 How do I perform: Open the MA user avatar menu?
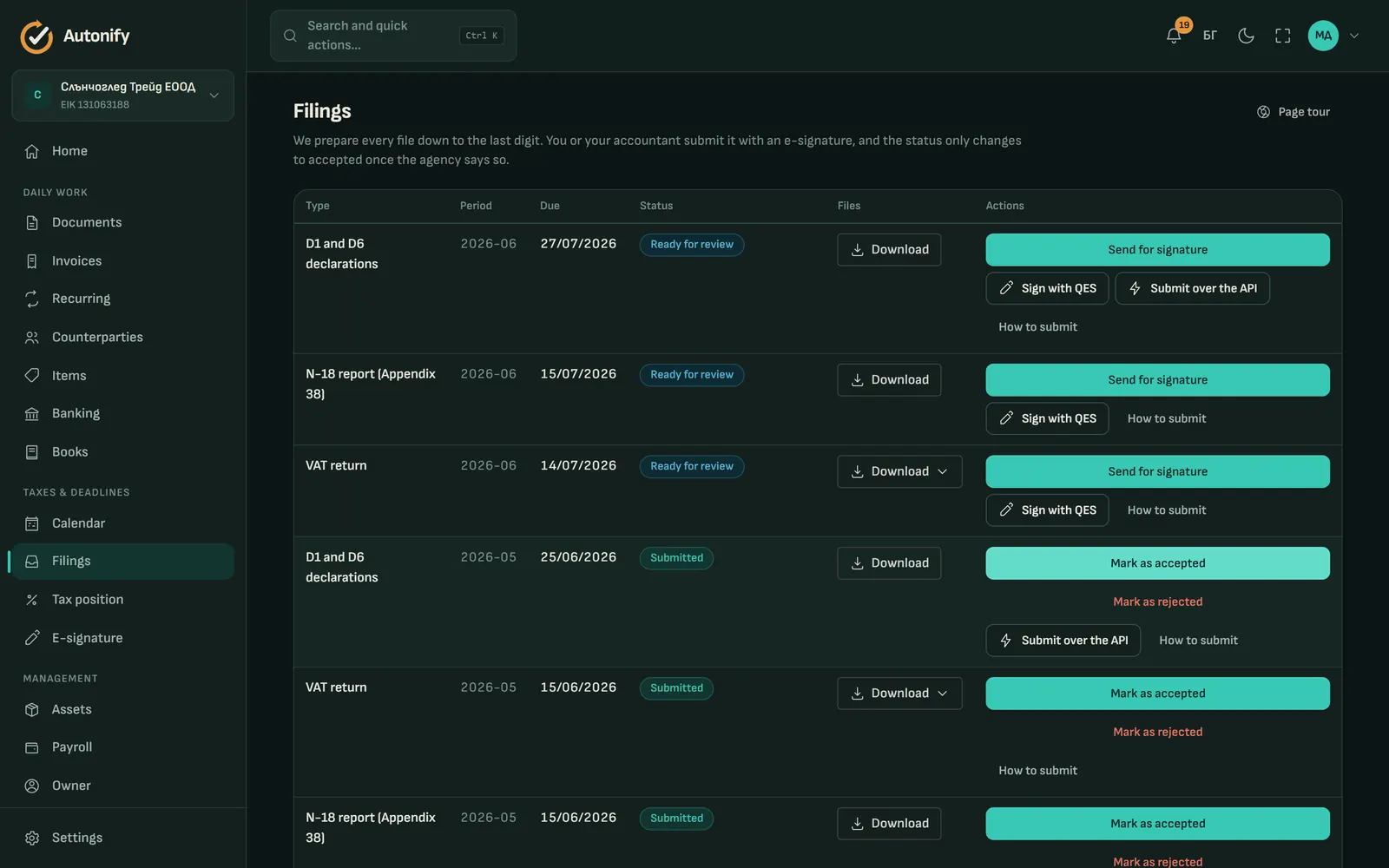tap(1323, 36)
